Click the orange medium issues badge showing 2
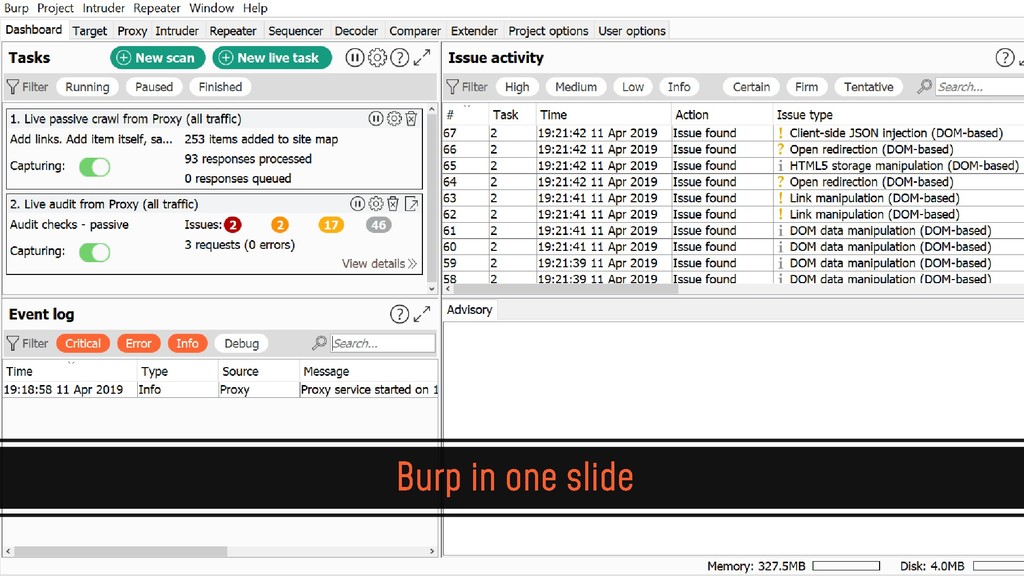The height and width of the screenshot is (576, 1024). tap(280, 225)
